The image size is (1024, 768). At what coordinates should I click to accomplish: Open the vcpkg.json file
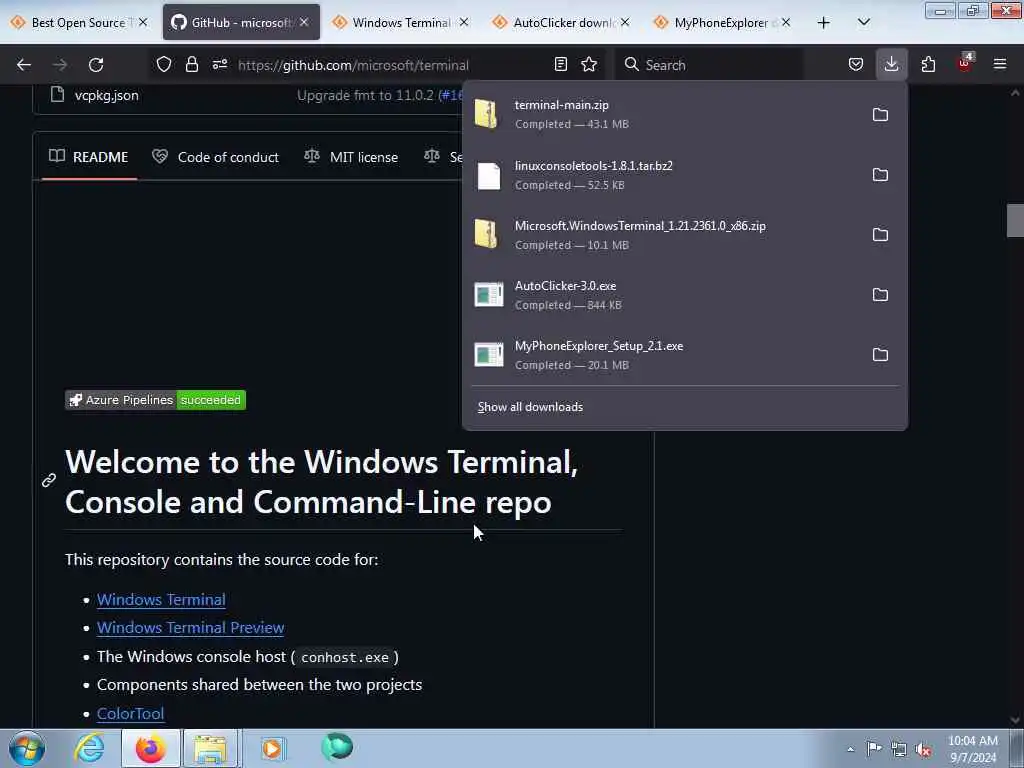coord(106,95)
